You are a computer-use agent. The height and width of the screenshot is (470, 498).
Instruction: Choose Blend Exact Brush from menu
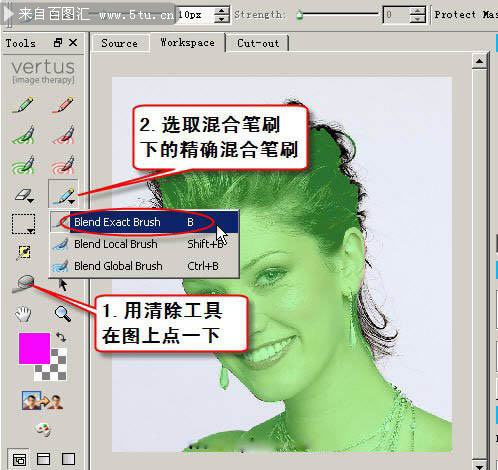tap(144, 222)
